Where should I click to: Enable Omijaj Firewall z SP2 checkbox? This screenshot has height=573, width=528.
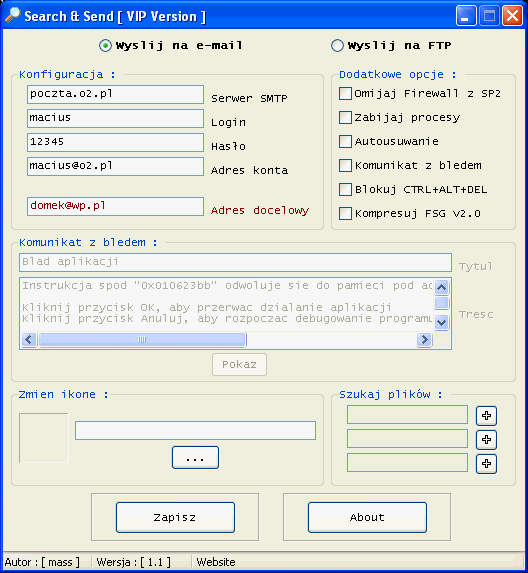[345, 94]
